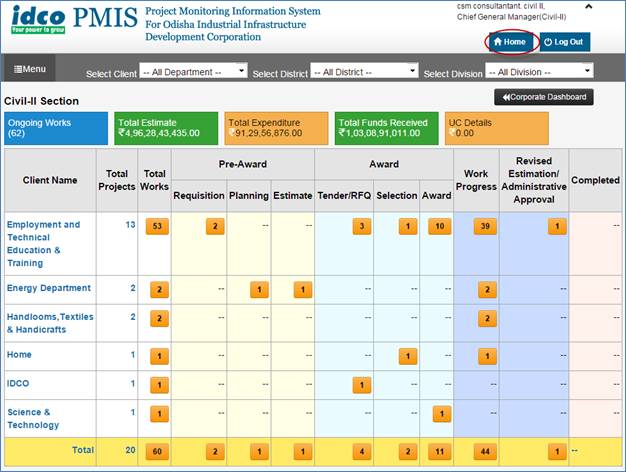Go back to Corporate Dashboard
The height and width of the screenshot is (472, 626).
[x=544, y=97]
